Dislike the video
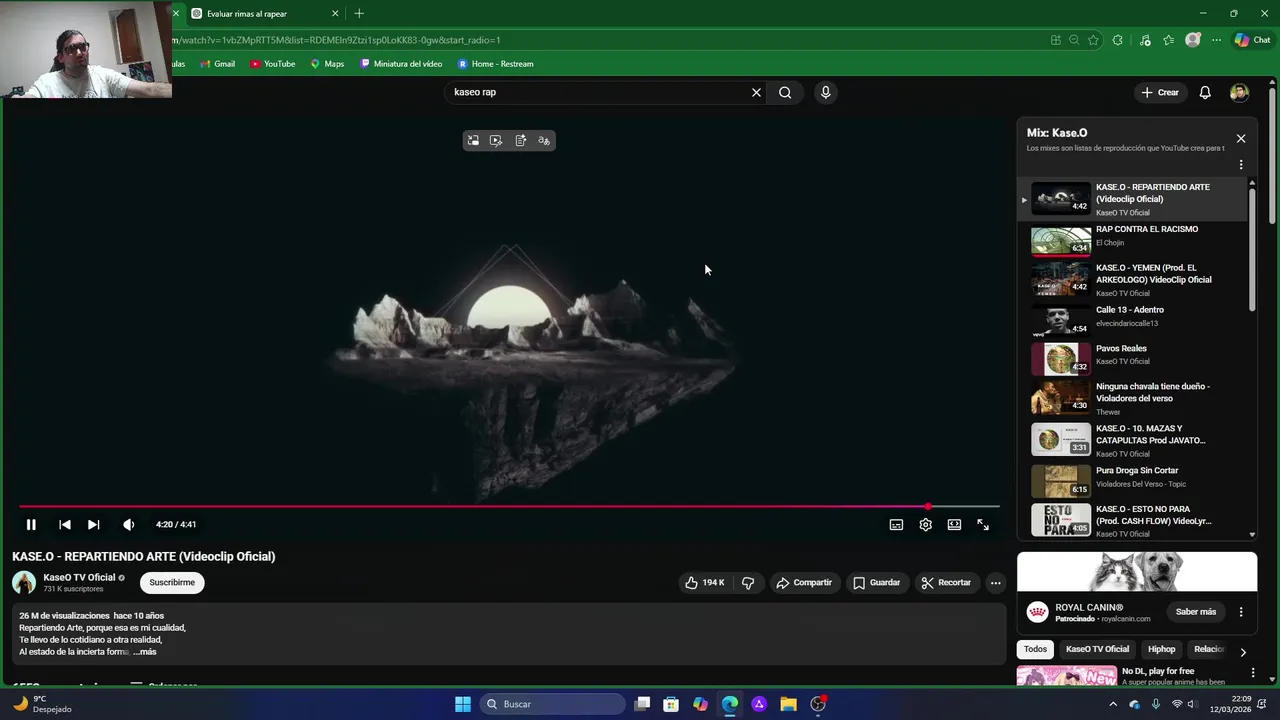Viewport: 1280px width, 720px height. (x=748, y=582)
